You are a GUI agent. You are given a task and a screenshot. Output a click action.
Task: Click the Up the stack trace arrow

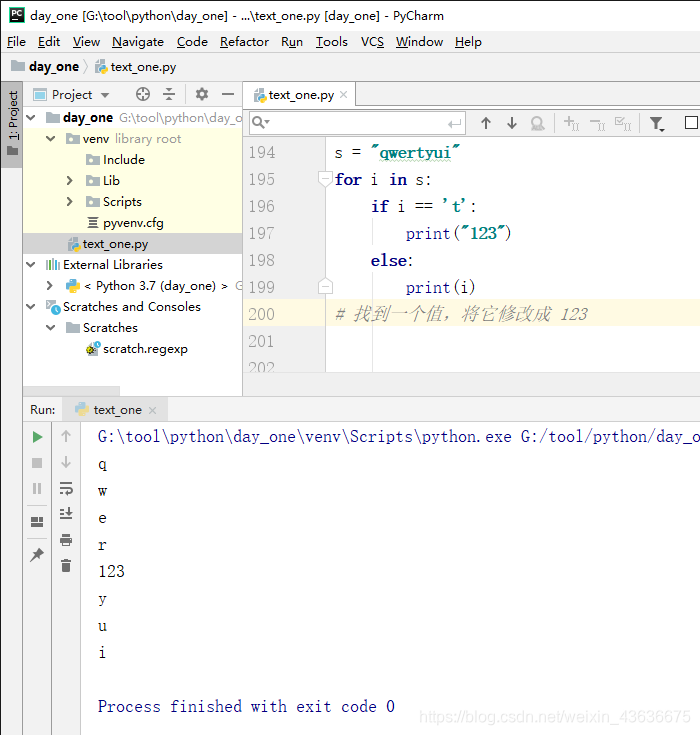(x=66, y=436)
